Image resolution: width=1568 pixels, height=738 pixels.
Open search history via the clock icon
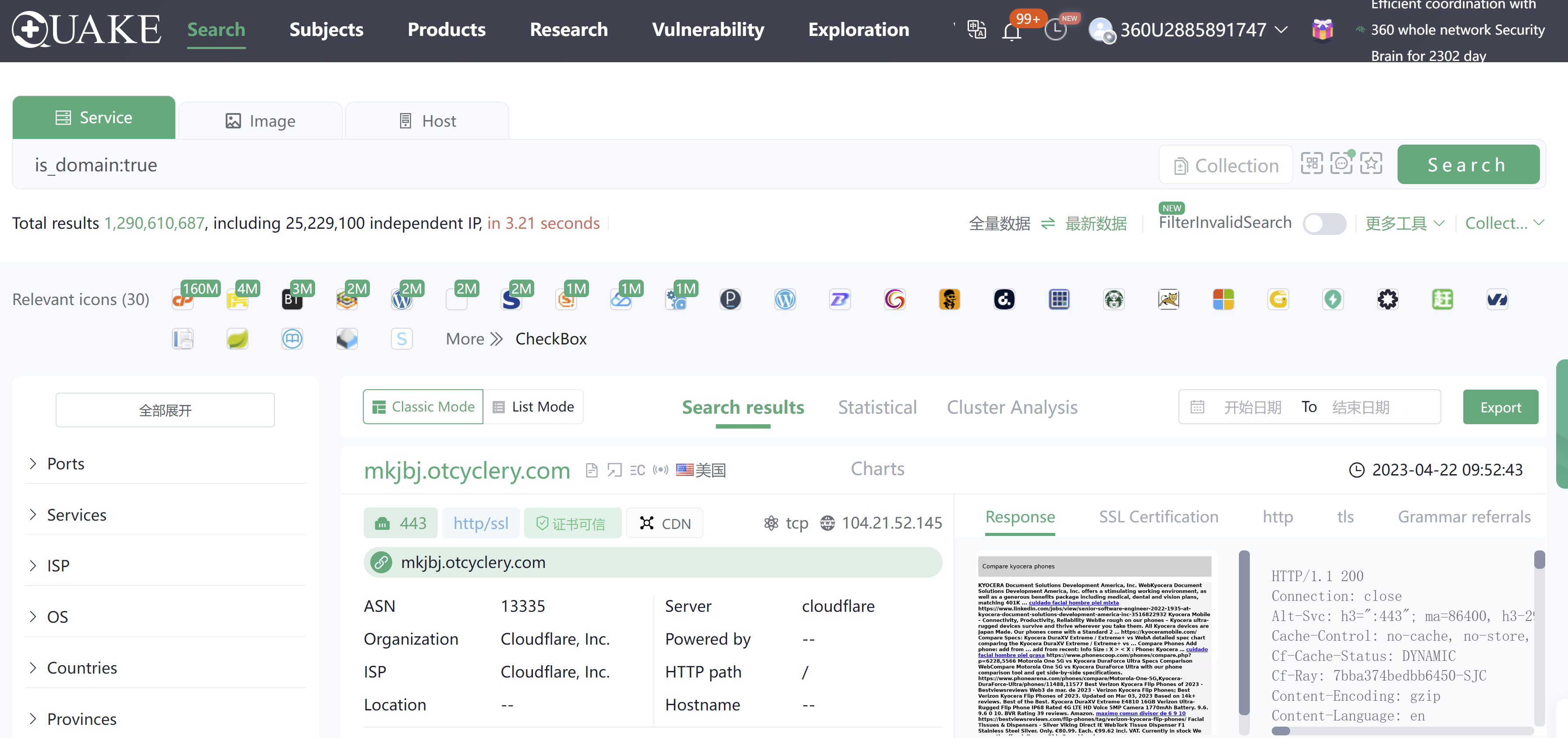[x=1055, y=28]
